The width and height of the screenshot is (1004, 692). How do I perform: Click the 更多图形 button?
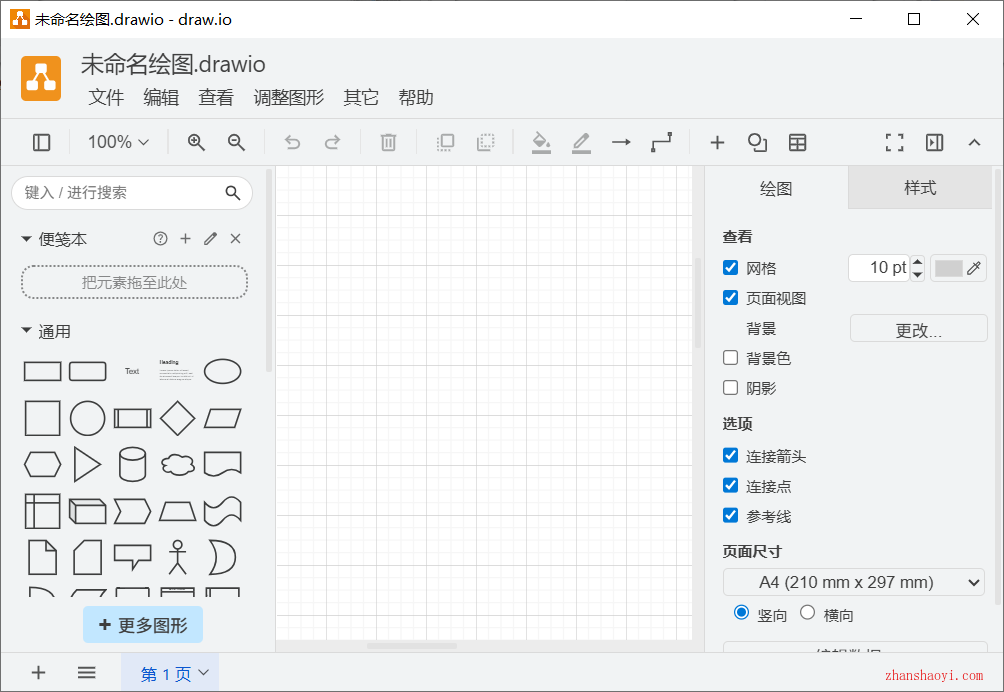(x=143, y=625)
